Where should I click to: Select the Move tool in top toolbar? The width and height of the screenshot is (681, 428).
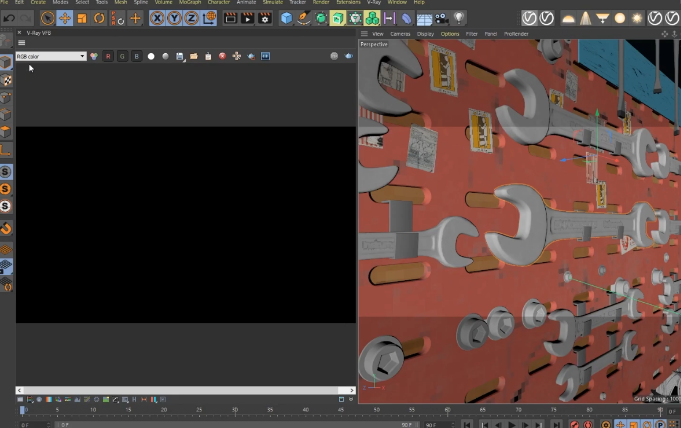65,18
